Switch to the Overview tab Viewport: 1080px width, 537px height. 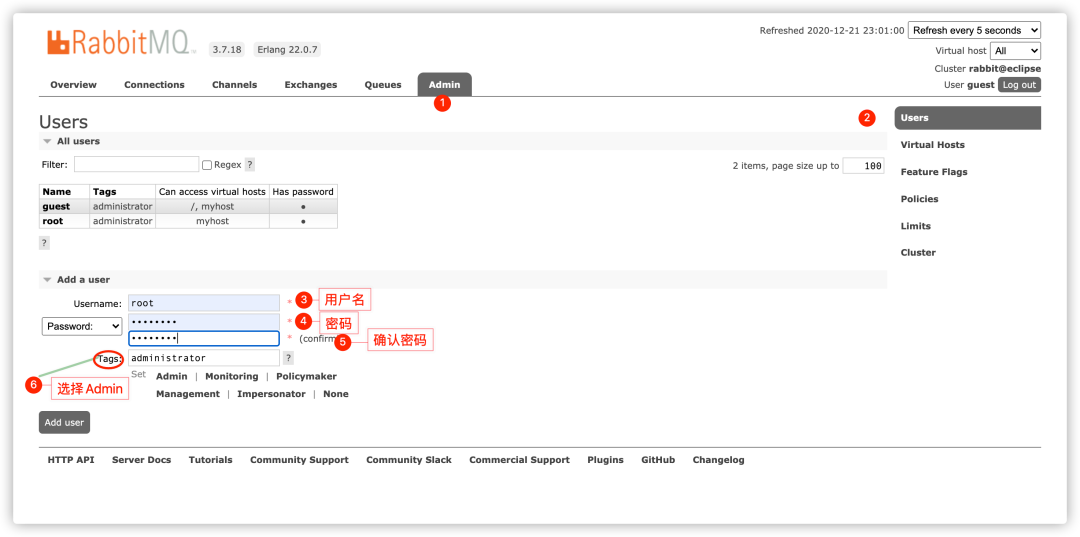click(x=74, y=85)
